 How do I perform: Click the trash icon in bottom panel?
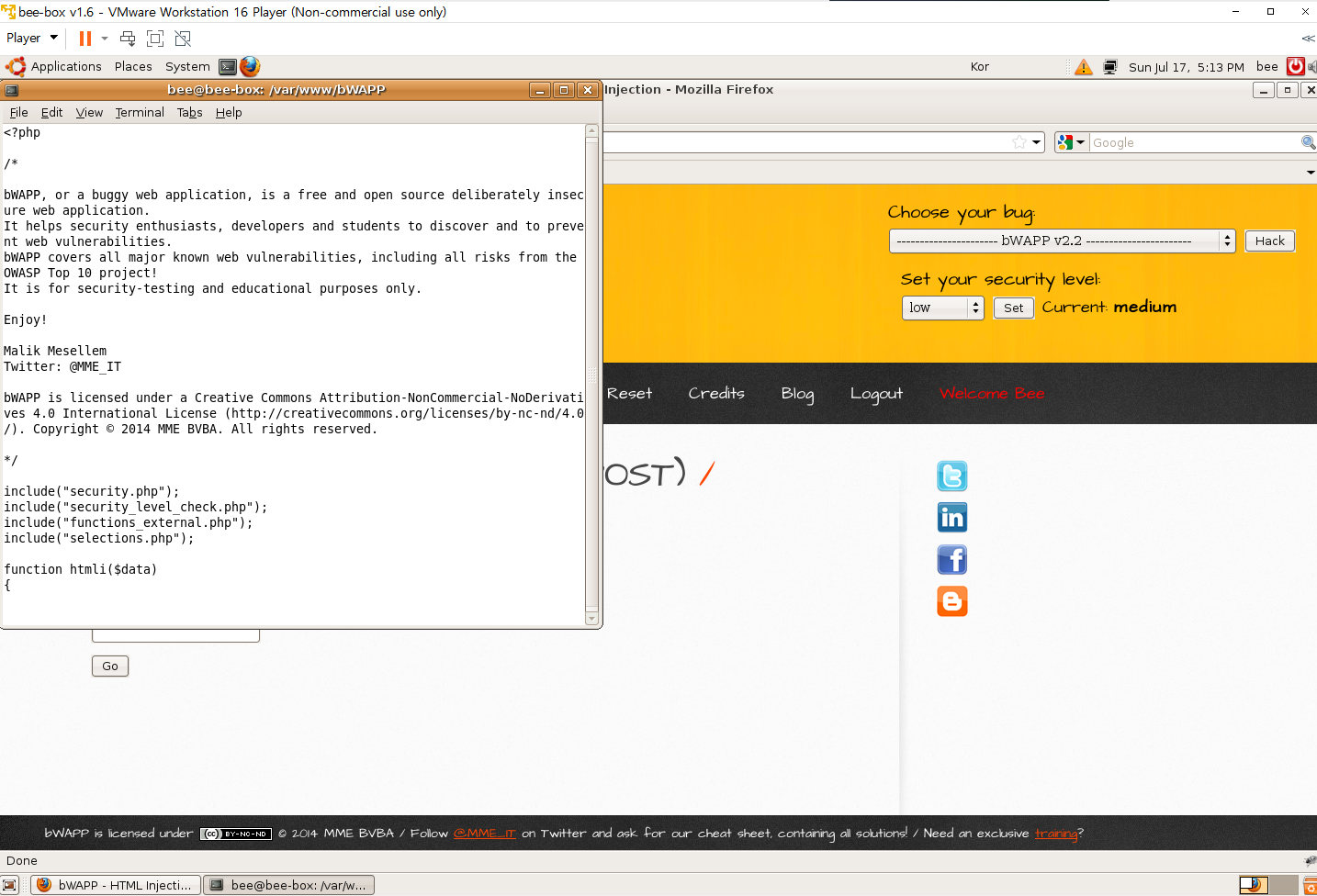(x=1310, y=885)
